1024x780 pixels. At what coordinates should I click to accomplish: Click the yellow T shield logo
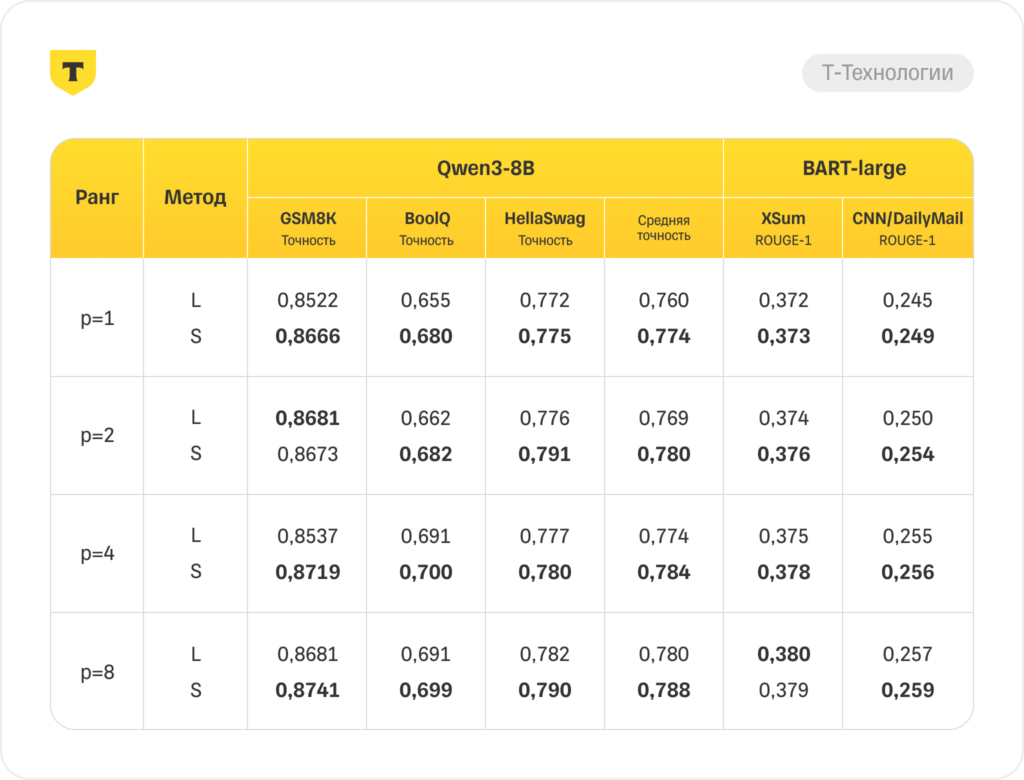(73, 72)
